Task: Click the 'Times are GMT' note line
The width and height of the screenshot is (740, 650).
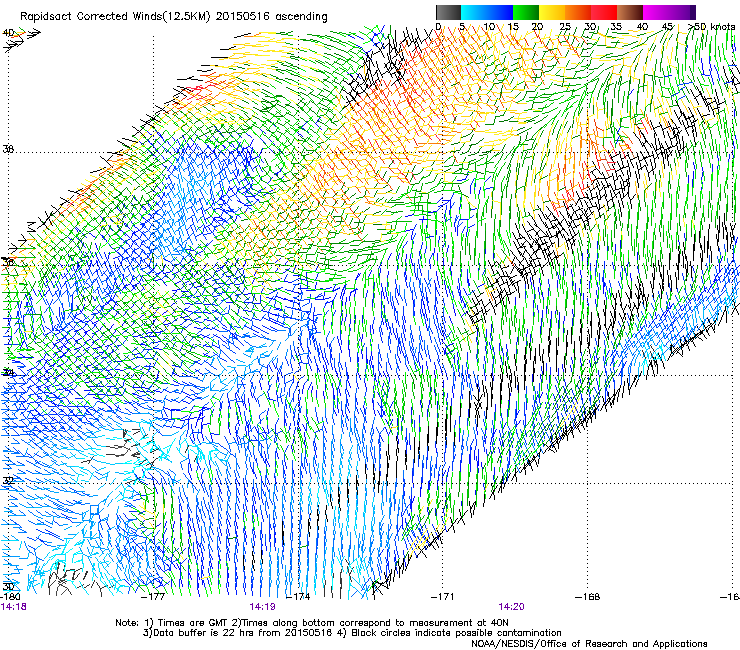Action: click(x=312, y=623)
